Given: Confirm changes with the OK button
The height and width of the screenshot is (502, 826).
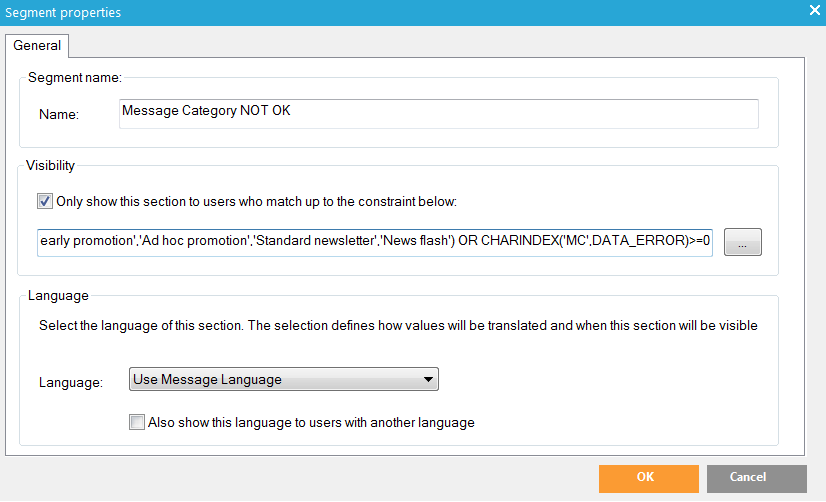Looking at the screenshot, I should coord(645,478).
